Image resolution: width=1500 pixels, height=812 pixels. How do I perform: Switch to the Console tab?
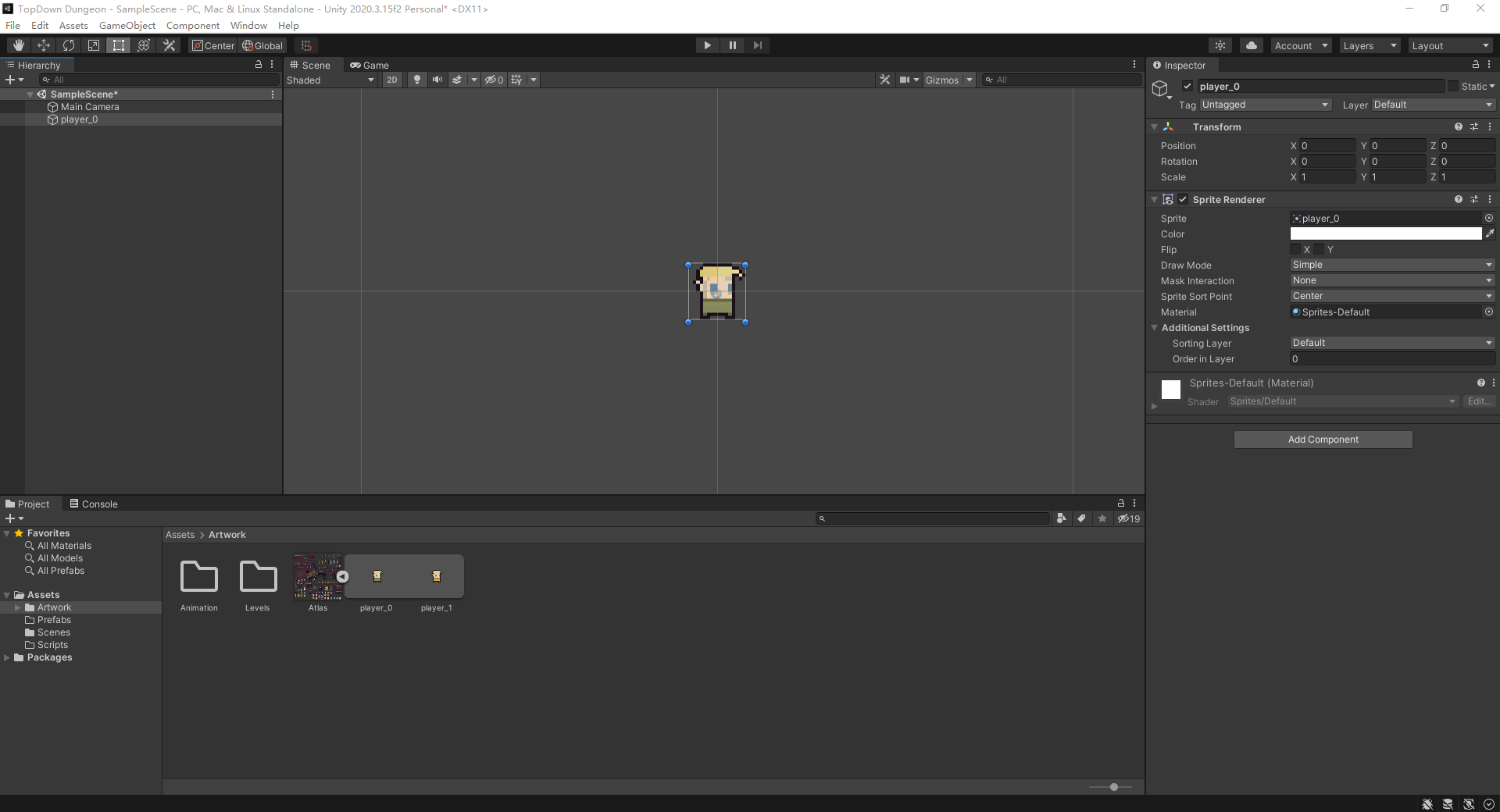[94, 504]
